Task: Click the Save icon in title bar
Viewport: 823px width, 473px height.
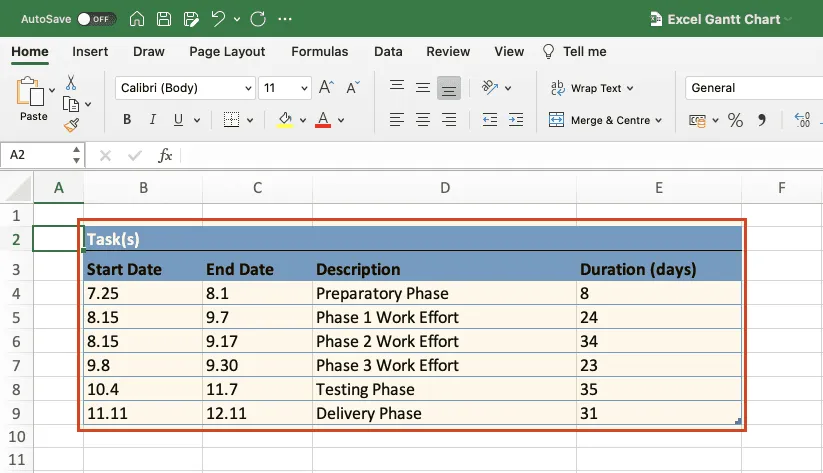Action: click(163, 19)
